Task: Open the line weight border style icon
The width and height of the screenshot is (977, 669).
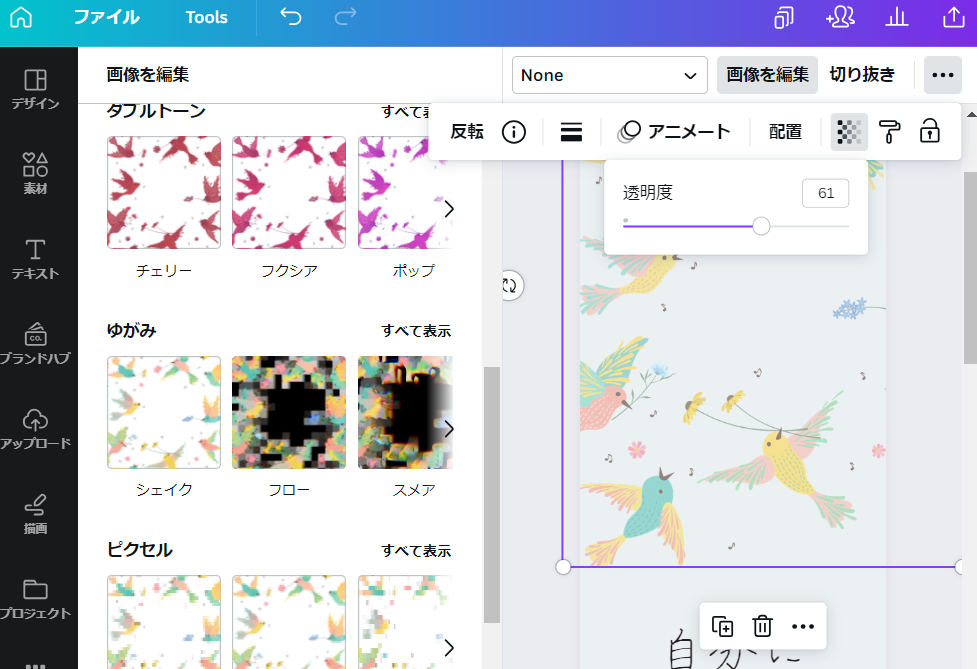Action: [x=571, y=131]
